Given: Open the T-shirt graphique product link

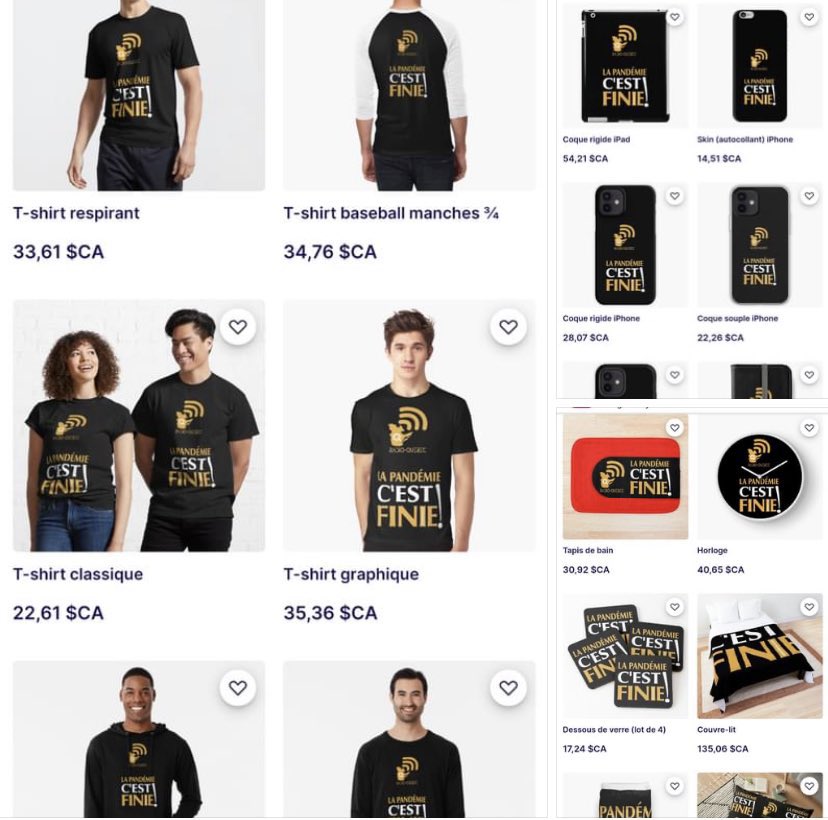Looking at the screenshot, I should [351, 574].
